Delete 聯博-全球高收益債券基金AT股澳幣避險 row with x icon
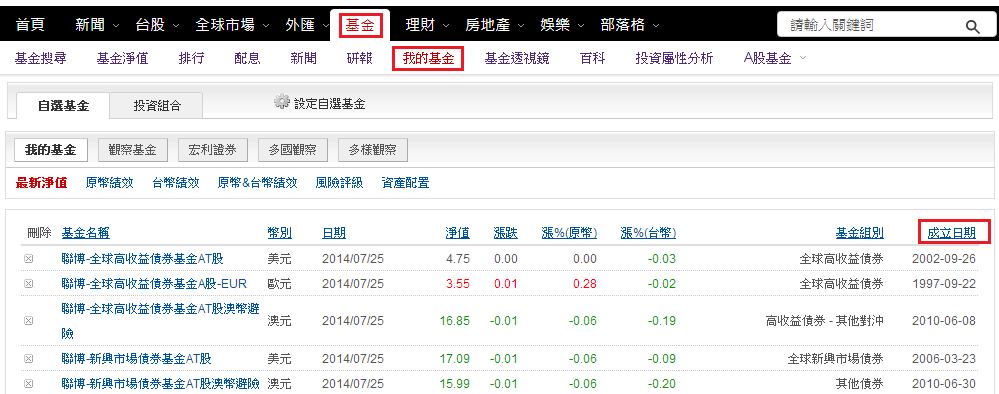 [x=28, y=321]
